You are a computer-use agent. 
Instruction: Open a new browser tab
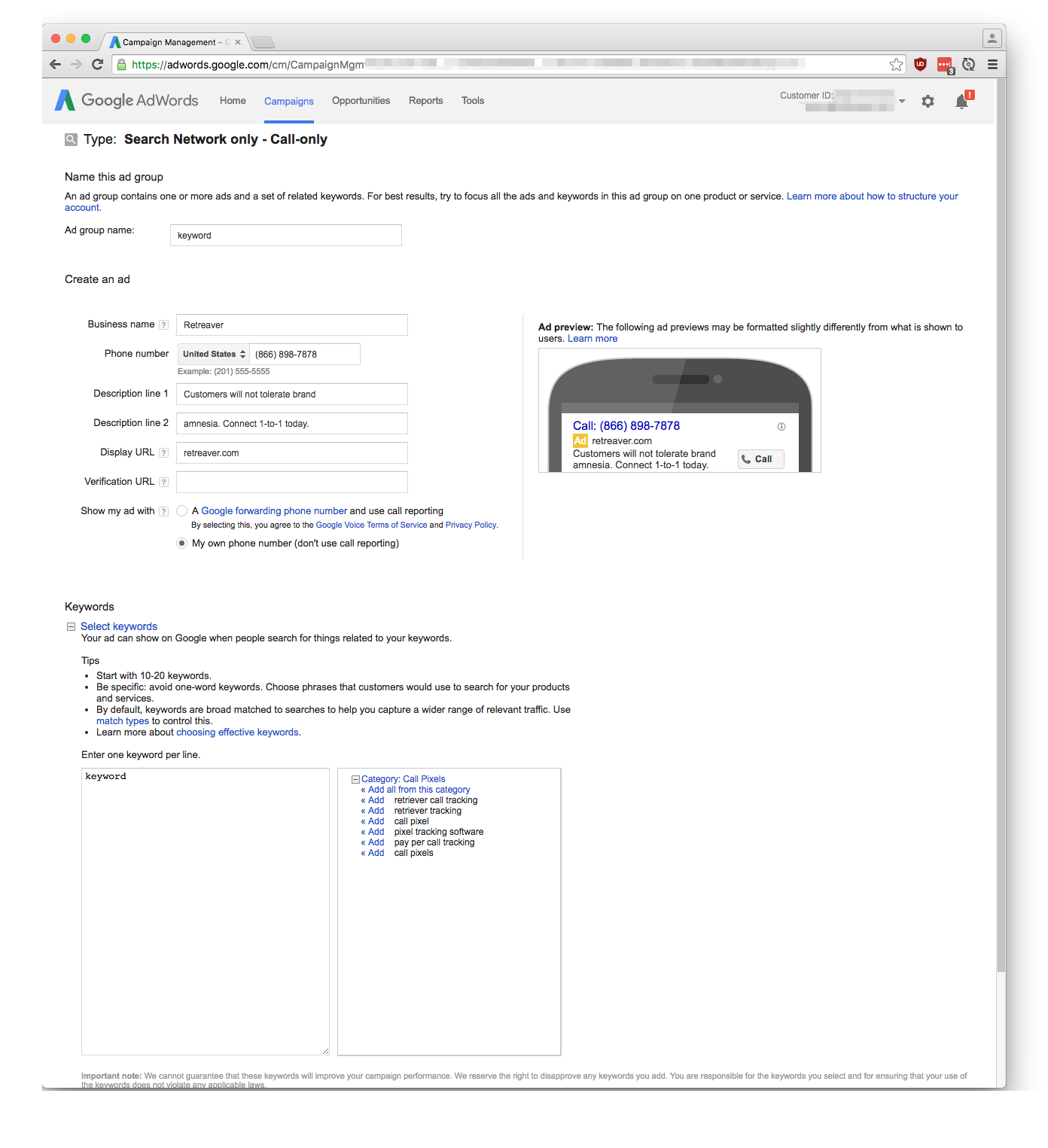click(262, 42)
